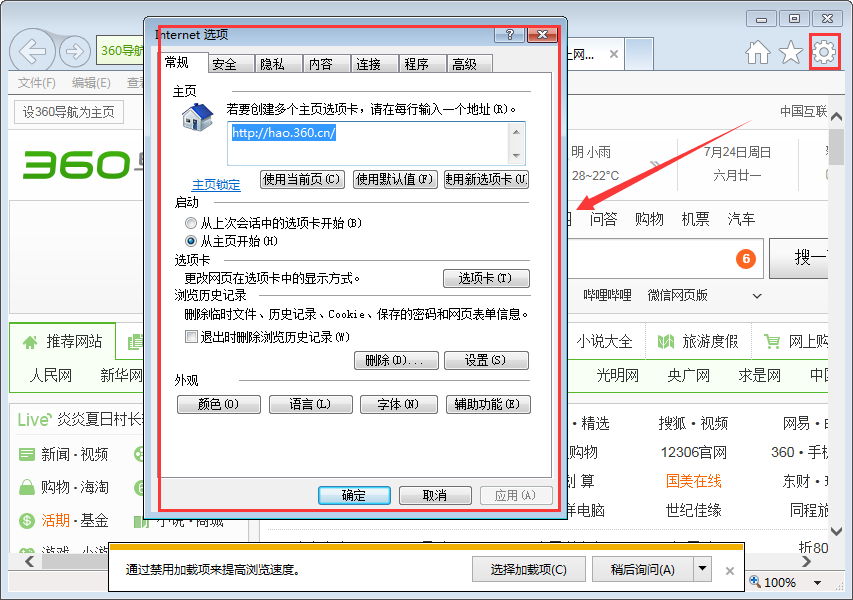Click 稍后询问(A) button
This screenshot has height=600, width=853.
click(x=642, y=570)
